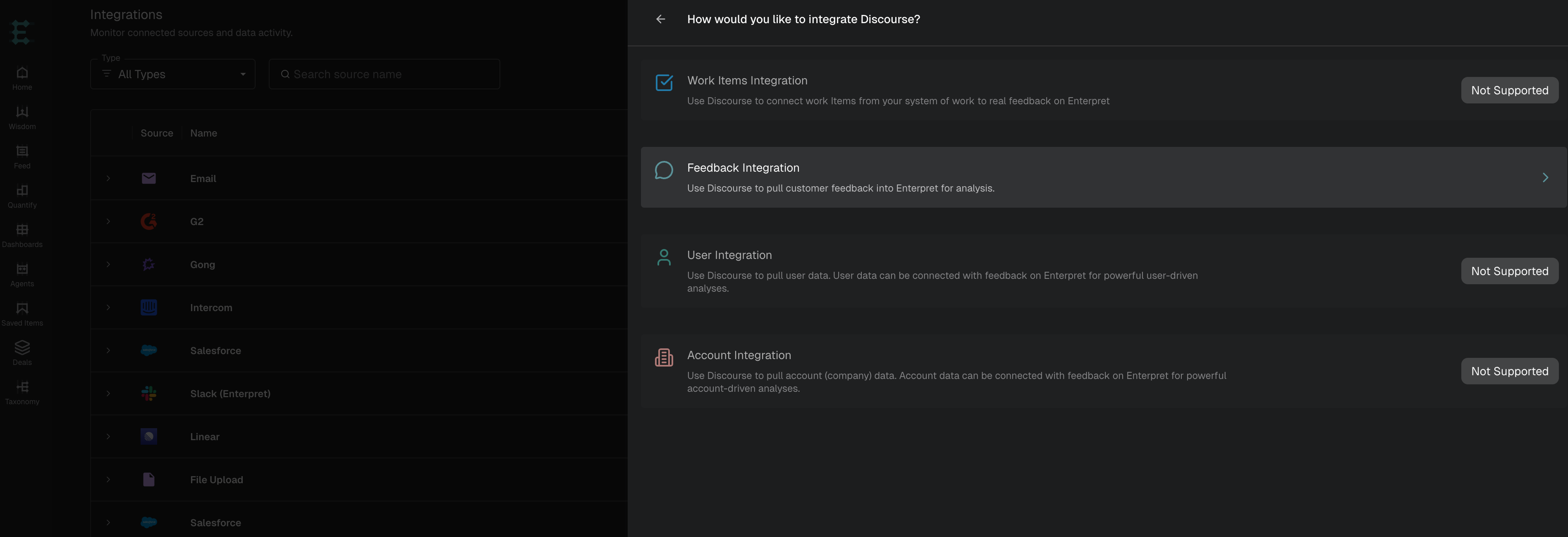Open the Agents sidebar icon
1568x537 pixels.
(x=22, y=269)
